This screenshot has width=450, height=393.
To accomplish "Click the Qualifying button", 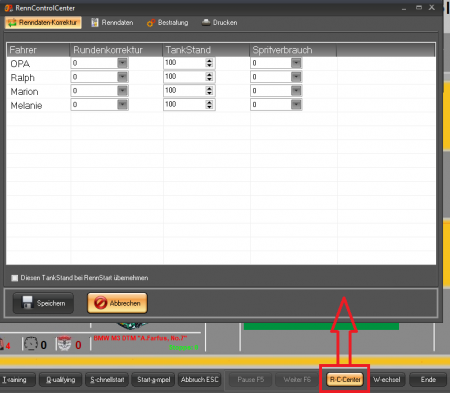I will [60, 380].
